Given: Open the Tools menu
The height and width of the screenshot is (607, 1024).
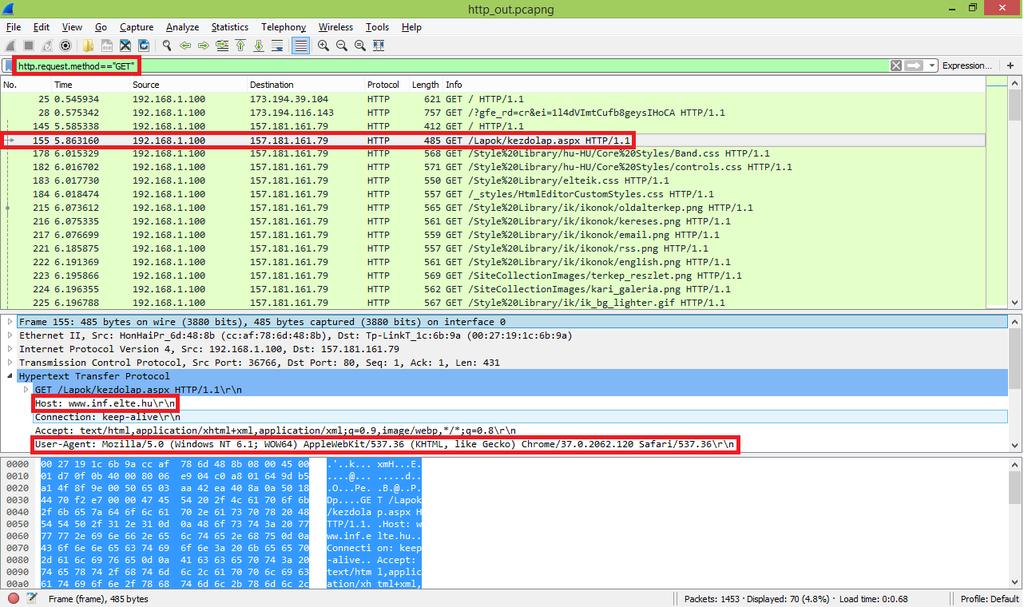Looking at the screenshot, I should click(377, 27).
